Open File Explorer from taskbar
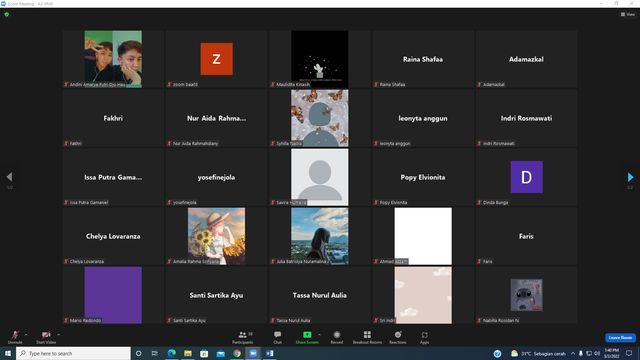This screenshot has height=360, width=640. (188, 353)
